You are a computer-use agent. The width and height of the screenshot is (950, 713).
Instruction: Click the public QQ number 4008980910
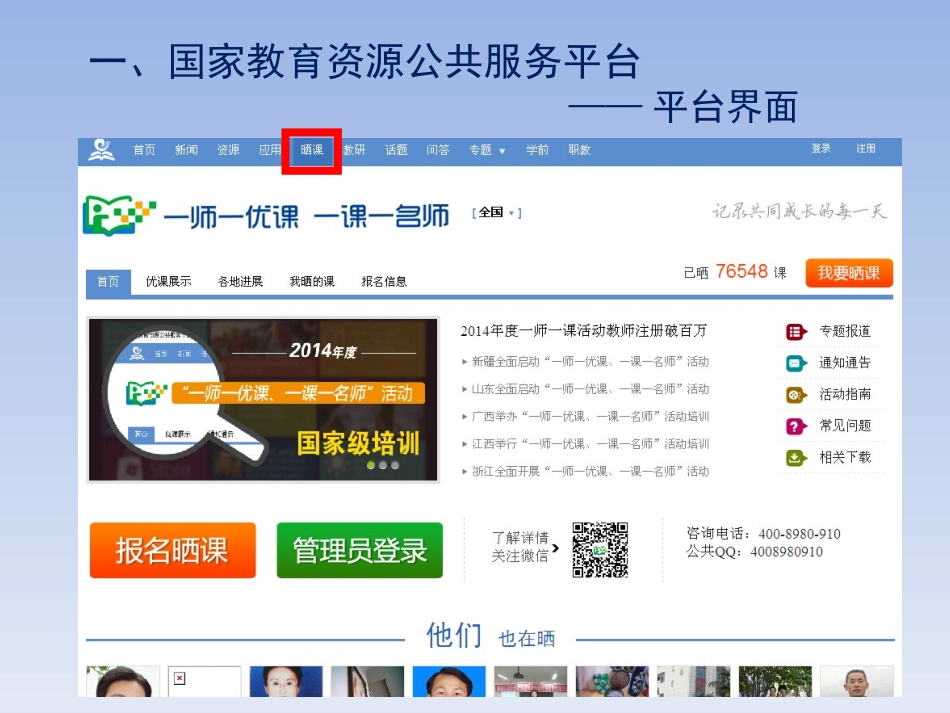786,552
